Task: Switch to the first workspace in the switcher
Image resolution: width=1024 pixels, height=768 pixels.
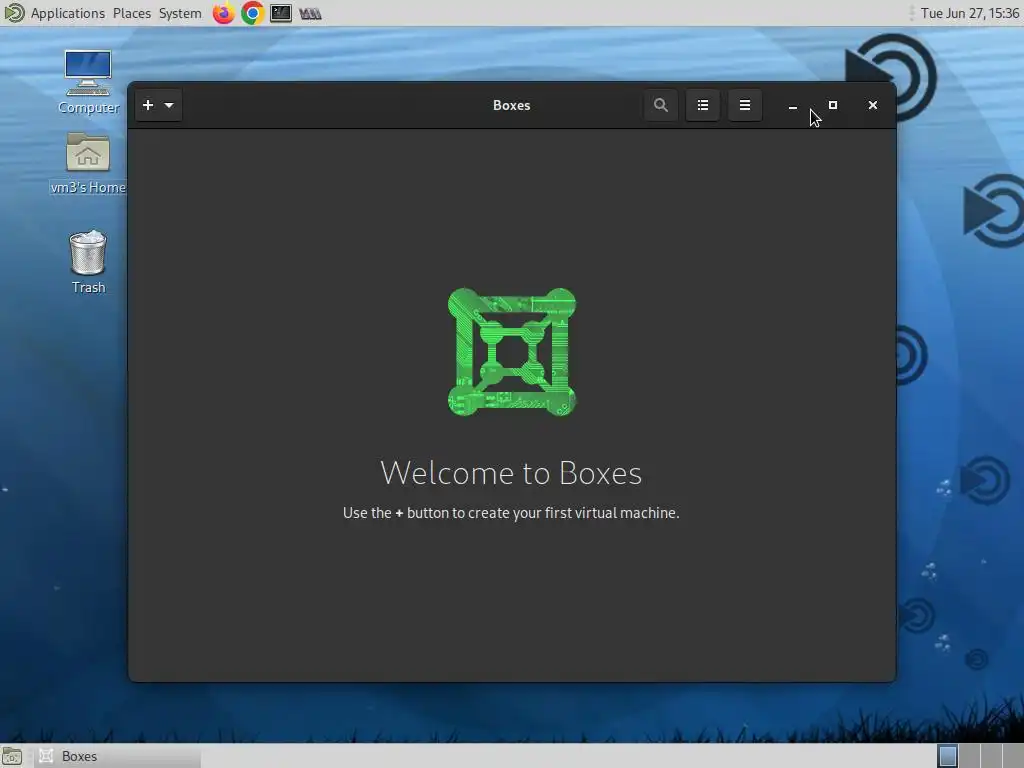Action: [948, 756]
